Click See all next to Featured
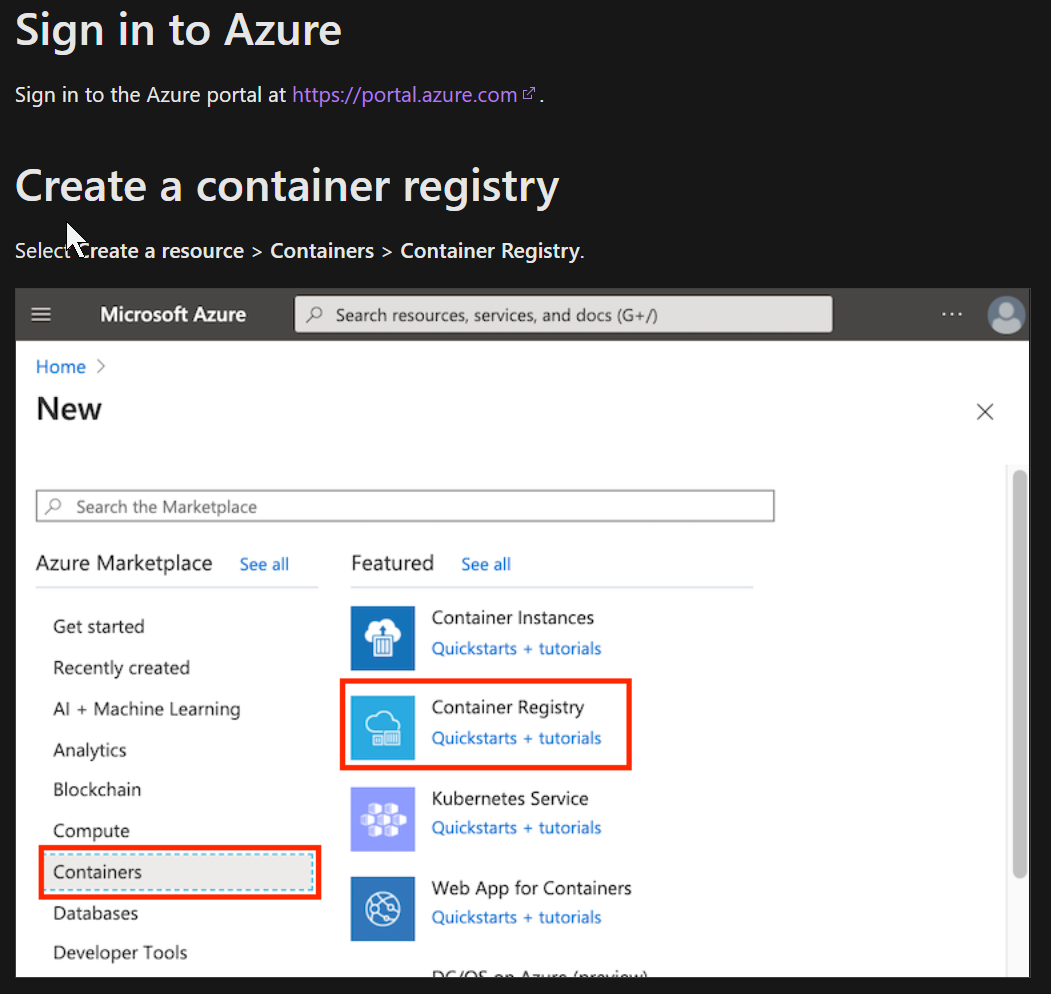Viewport: 1051px width, 994px height. pyautogui.click(x=486, y=564)
